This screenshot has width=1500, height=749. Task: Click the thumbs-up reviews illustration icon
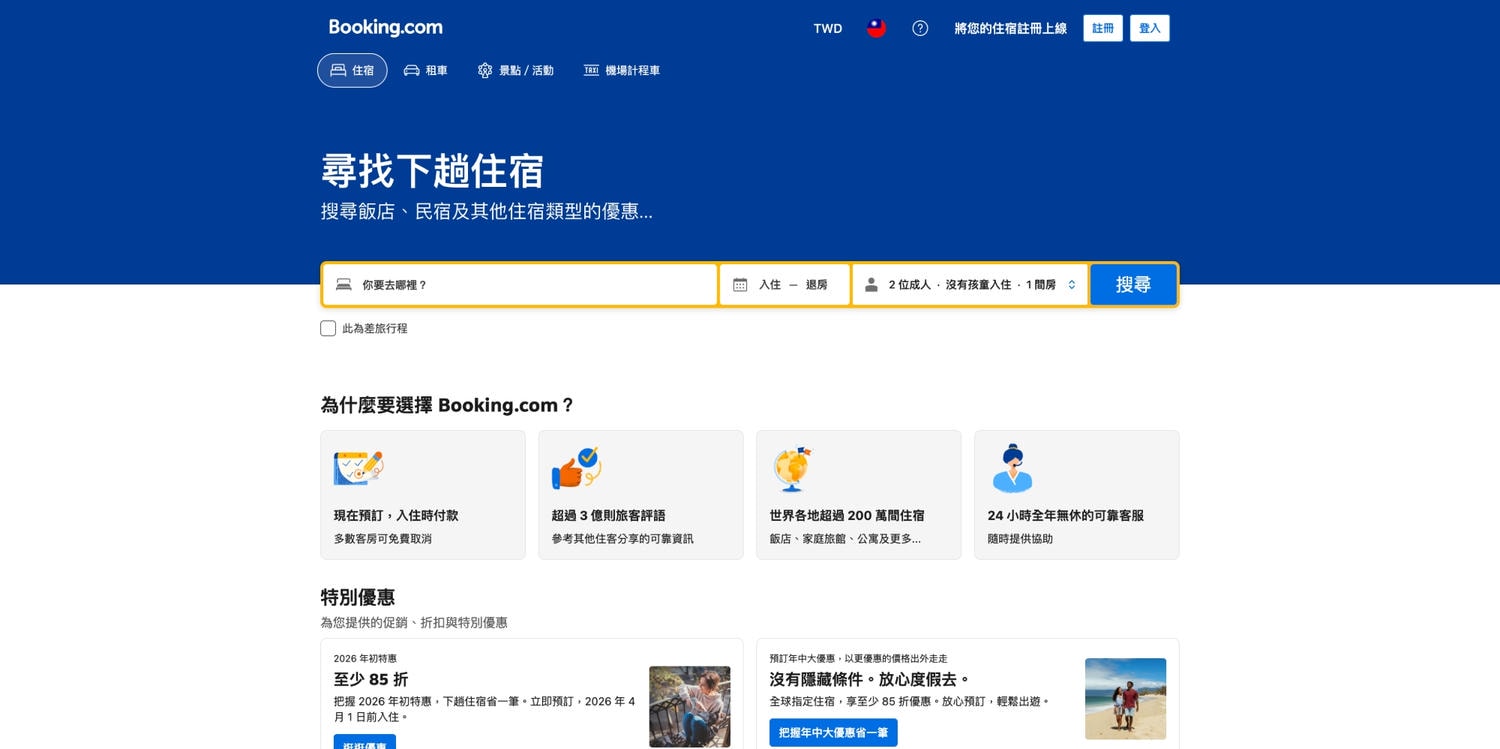pos(576,468)
